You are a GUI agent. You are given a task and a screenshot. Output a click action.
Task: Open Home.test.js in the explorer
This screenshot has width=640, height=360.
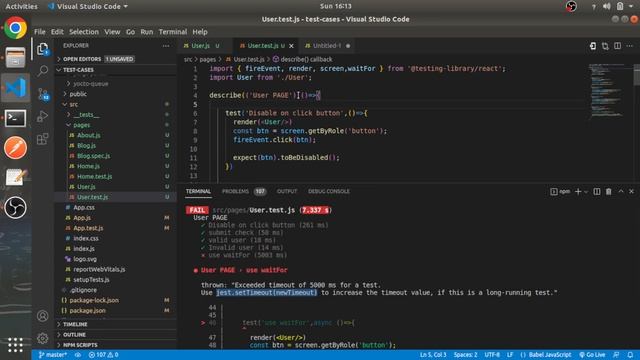point(116,176)
